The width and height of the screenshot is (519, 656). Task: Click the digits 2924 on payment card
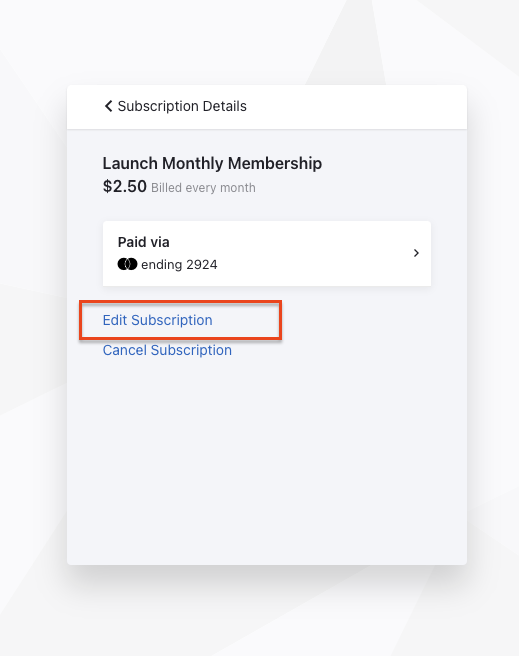[202, 265]
